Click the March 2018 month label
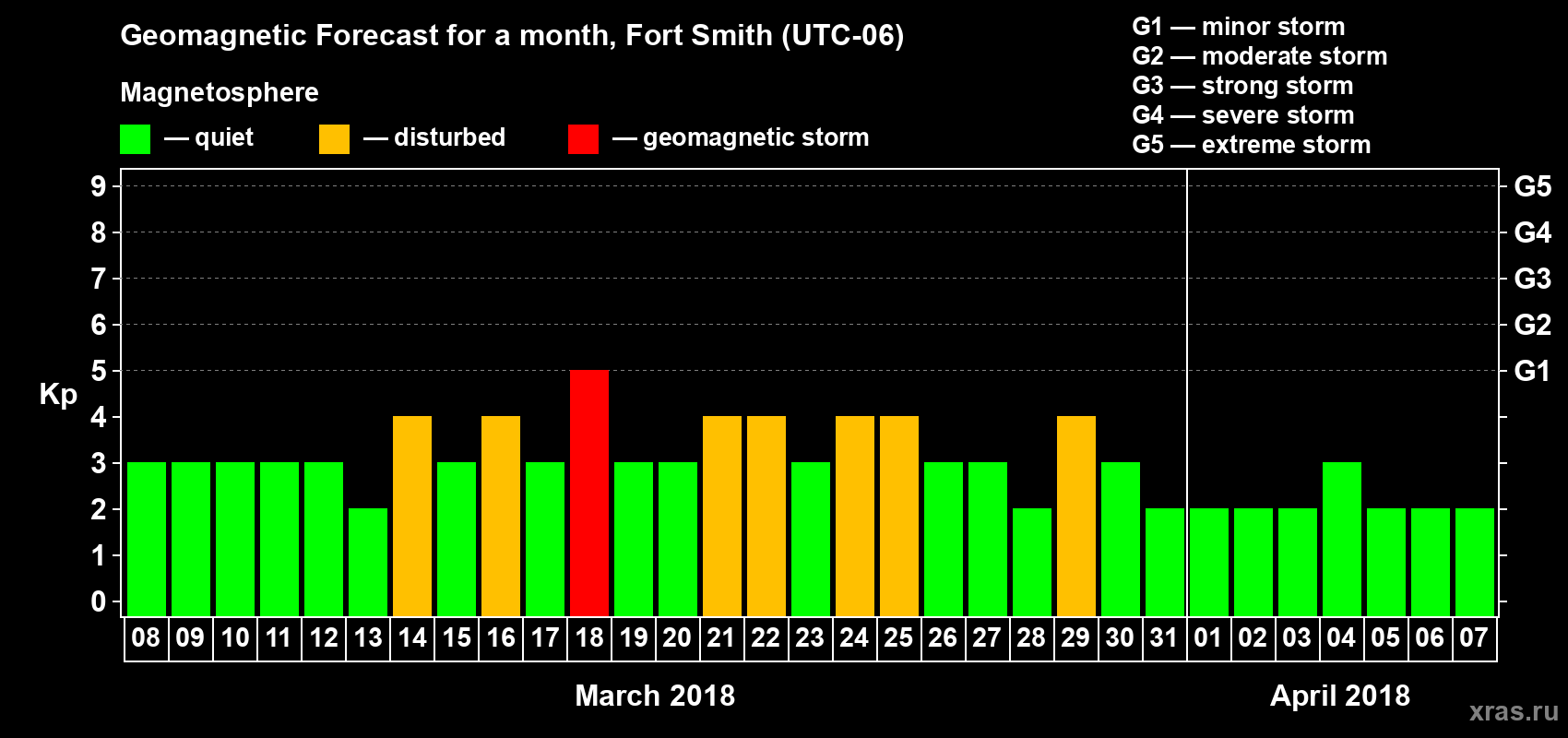This screenshot has height=738, width=1568. (x=655, y=695)
